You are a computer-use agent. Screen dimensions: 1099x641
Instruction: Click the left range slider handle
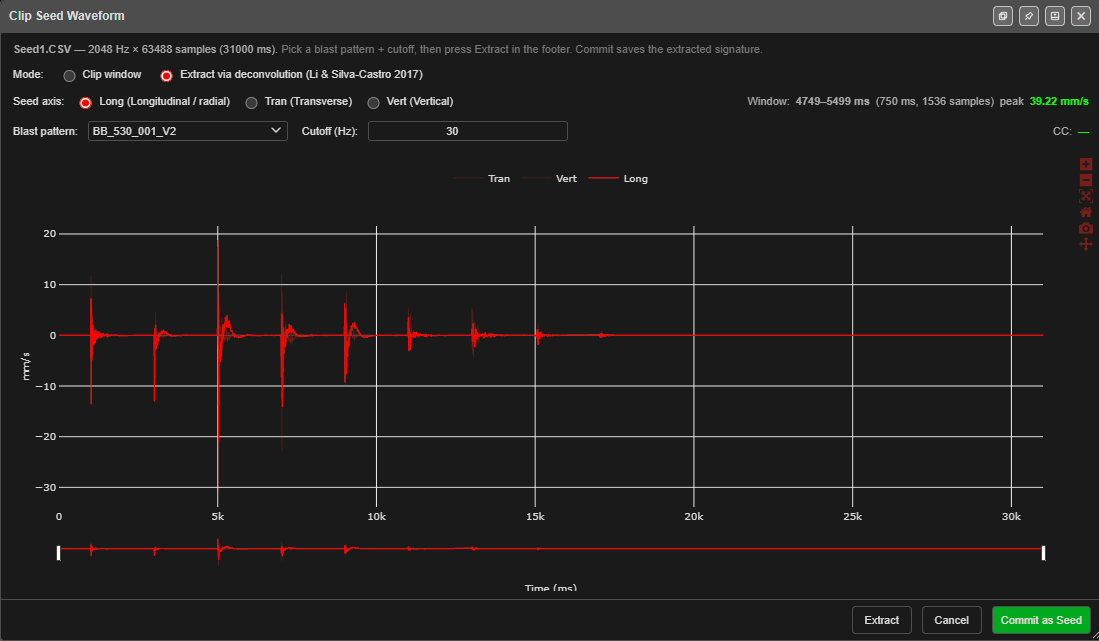pos(58,553)
